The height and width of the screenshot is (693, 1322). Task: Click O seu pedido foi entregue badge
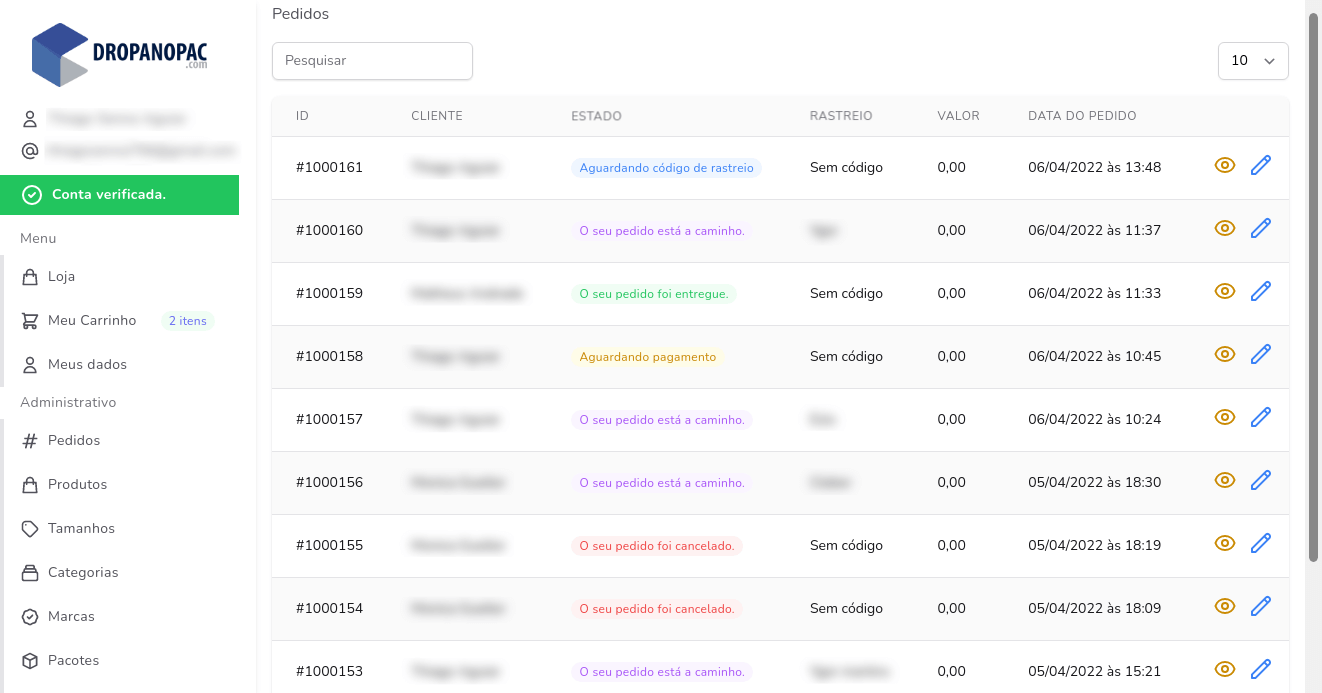(x=654, y=294)
